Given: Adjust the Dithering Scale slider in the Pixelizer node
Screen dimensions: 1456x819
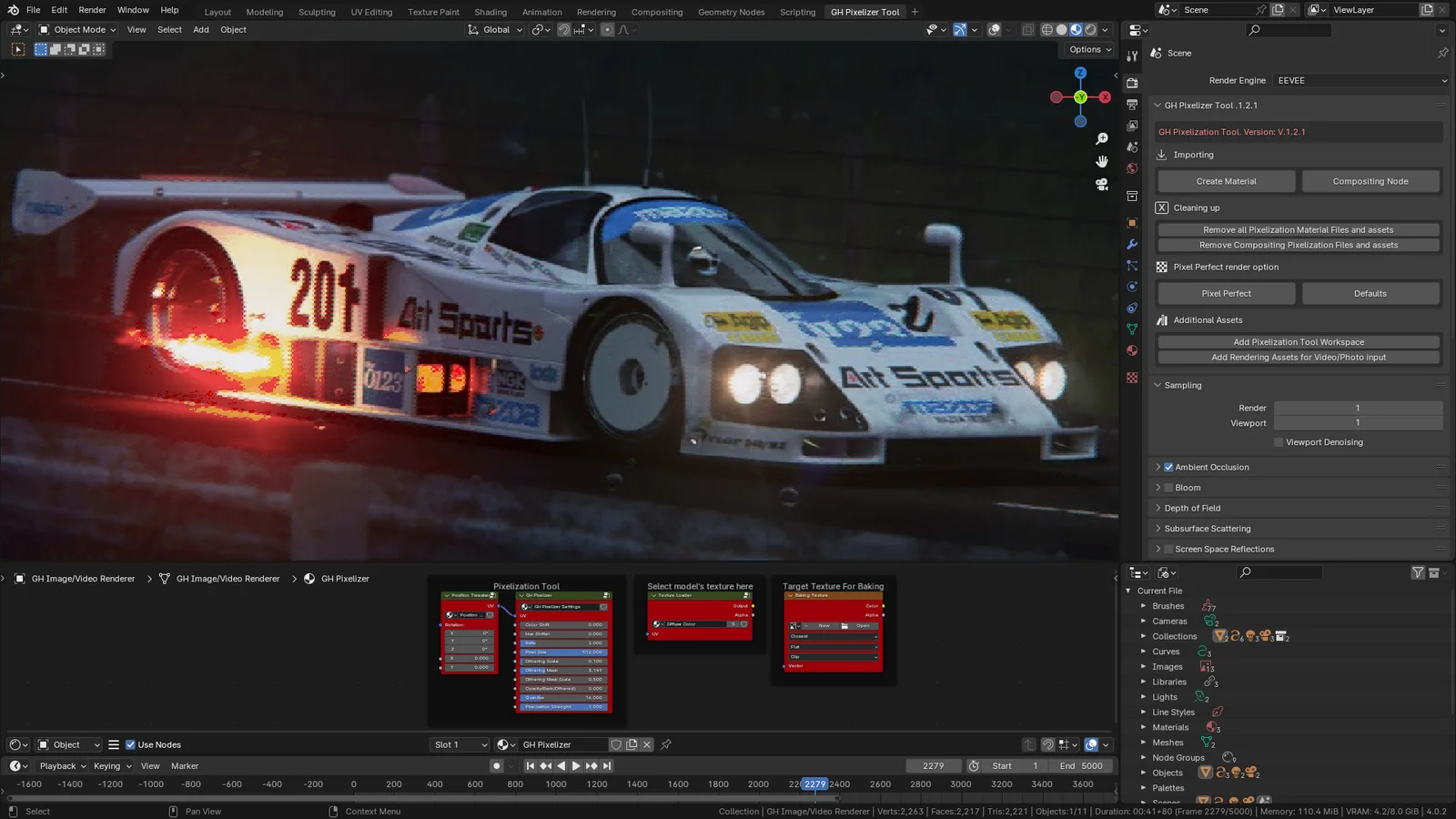Looking at the screenshot, I should pyautogui.click(x=562, y=662).
